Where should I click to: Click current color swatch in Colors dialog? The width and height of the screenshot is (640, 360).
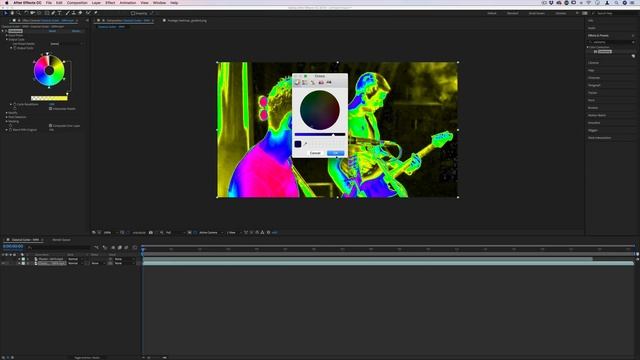(298, 144)
